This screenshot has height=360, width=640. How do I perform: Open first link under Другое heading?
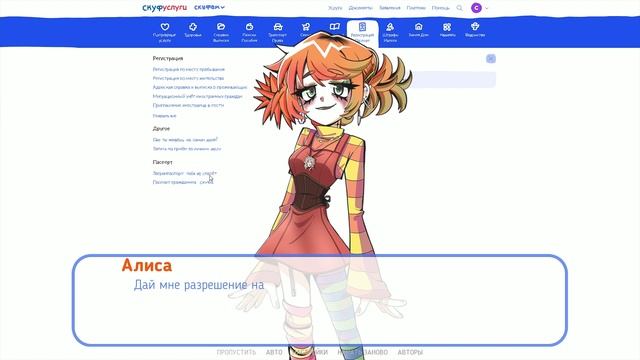click(x=185, y=140)
